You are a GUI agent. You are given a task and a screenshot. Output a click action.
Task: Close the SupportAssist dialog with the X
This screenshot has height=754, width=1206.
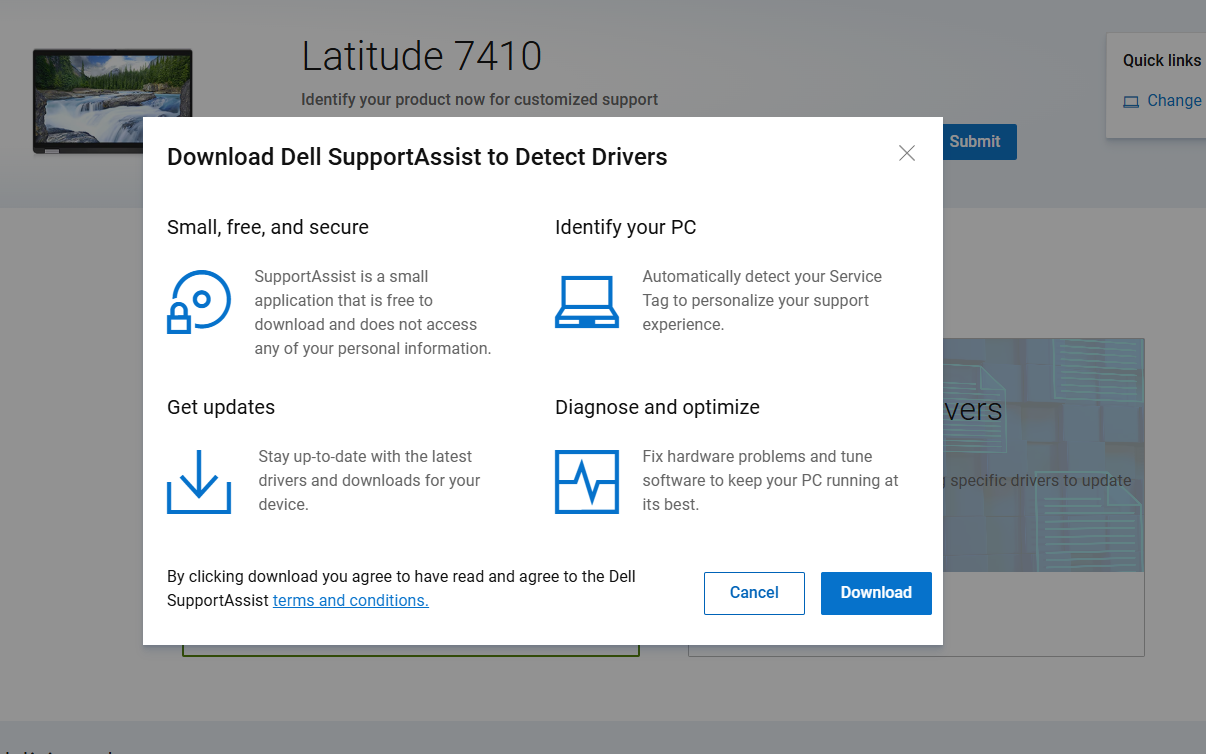(x=907, y=153)
